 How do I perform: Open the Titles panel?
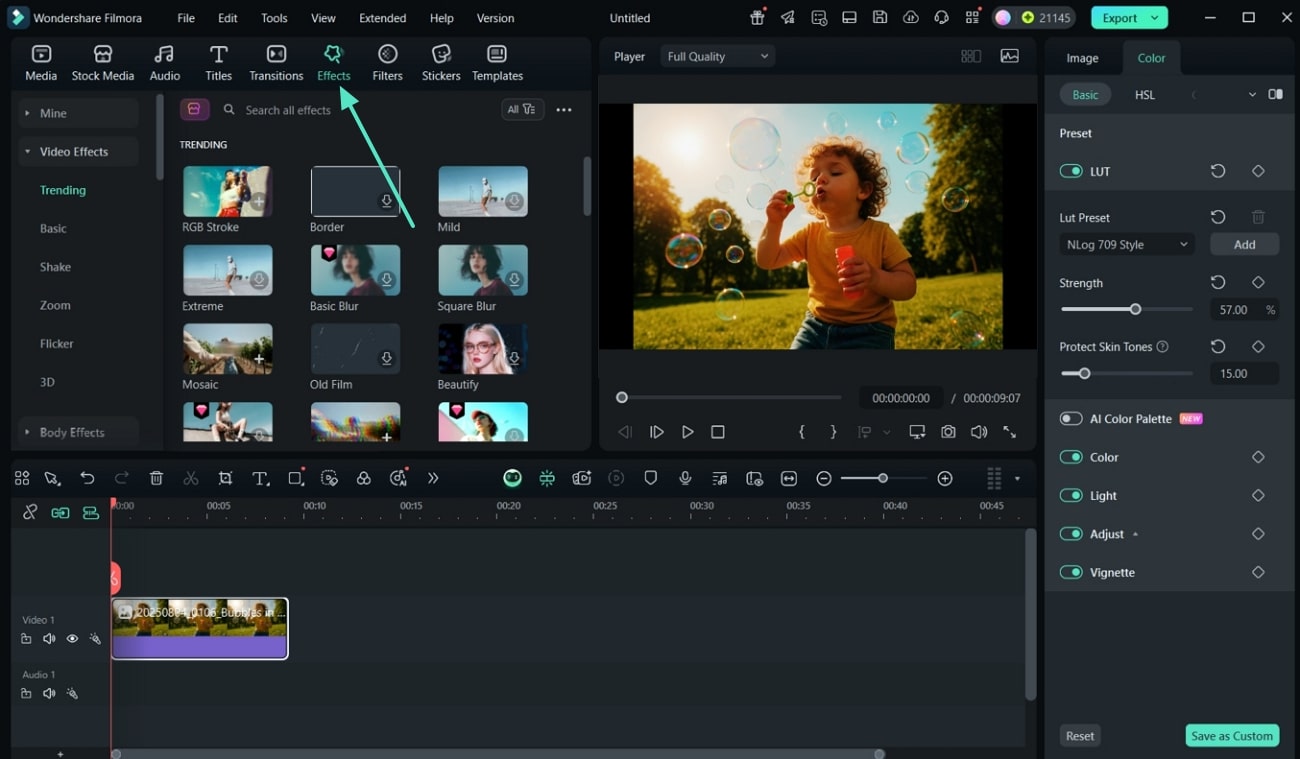(218, 63)
